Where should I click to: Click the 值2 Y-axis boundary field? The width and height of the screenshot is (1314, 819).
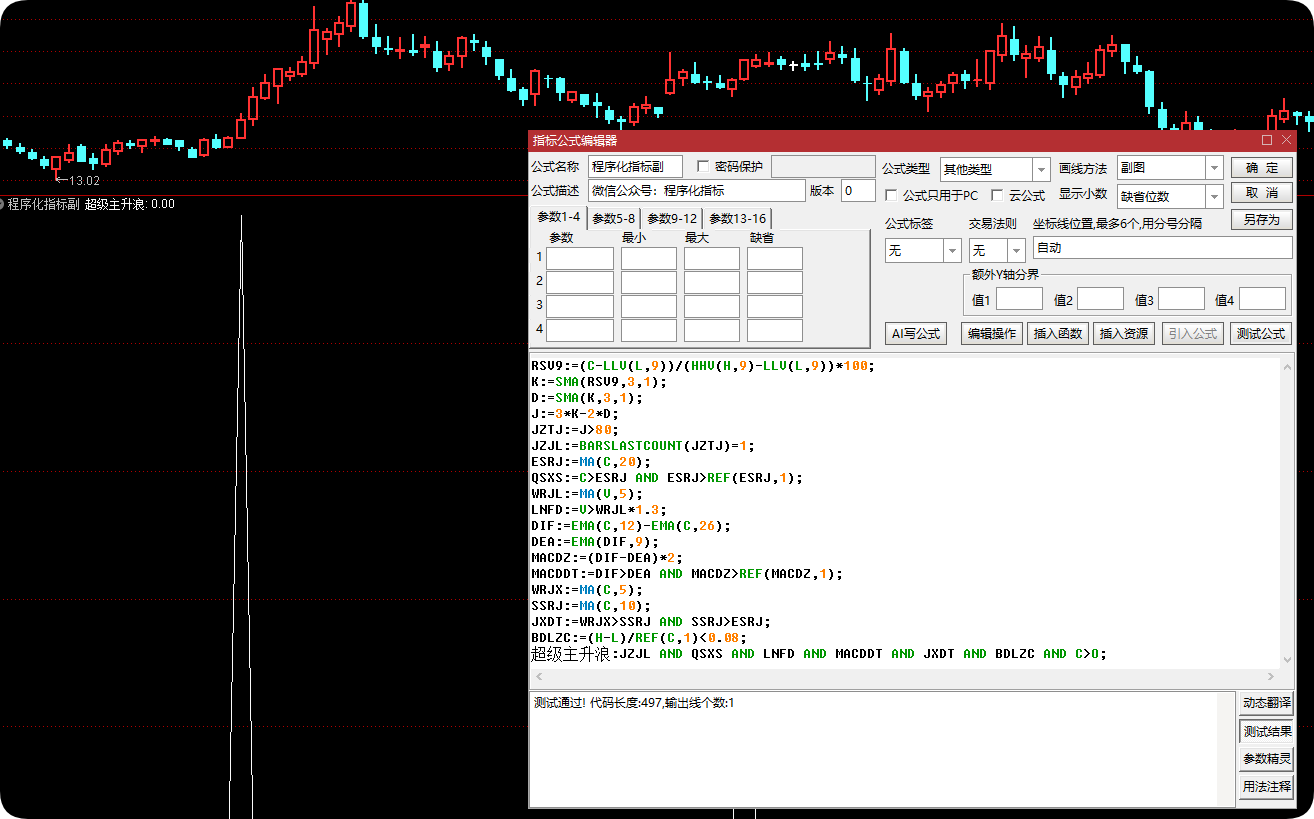click(x=1100, y=299)
